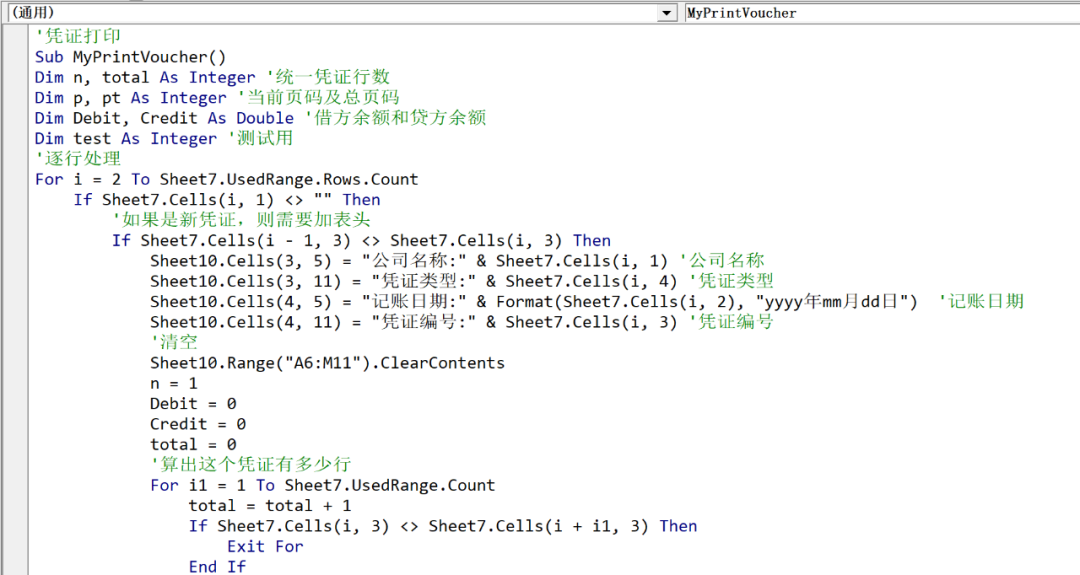Screen dimensions: 1080x575
Task: Click the total = 0 statement
Action: coord(193,444)
